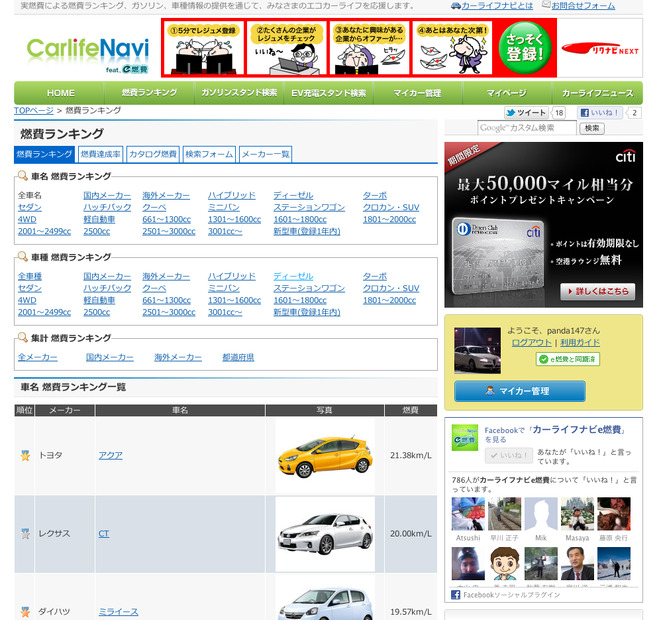This screenshot has height=620, width=661.
Task: Click the green さっそく登録 round button
Action: tap(525, 48)
